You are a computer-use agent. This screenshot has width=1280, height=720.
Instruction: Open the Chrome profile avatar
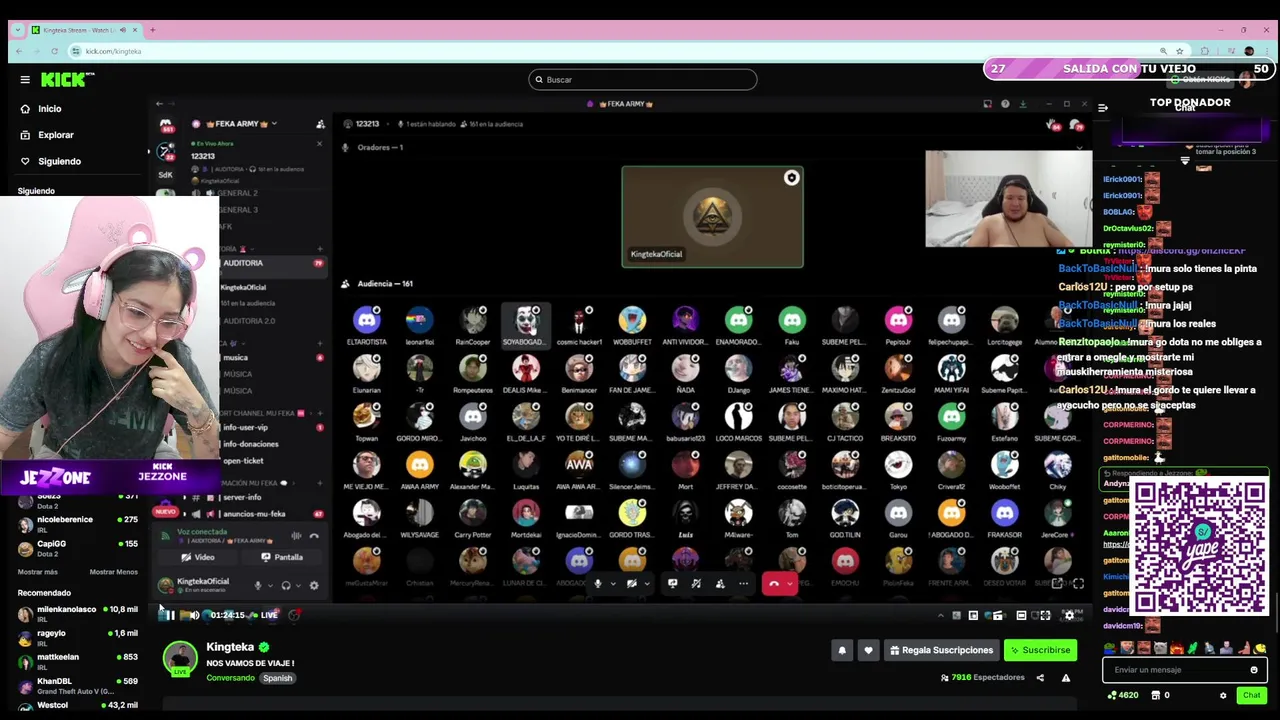click(x=1249, y=51)
